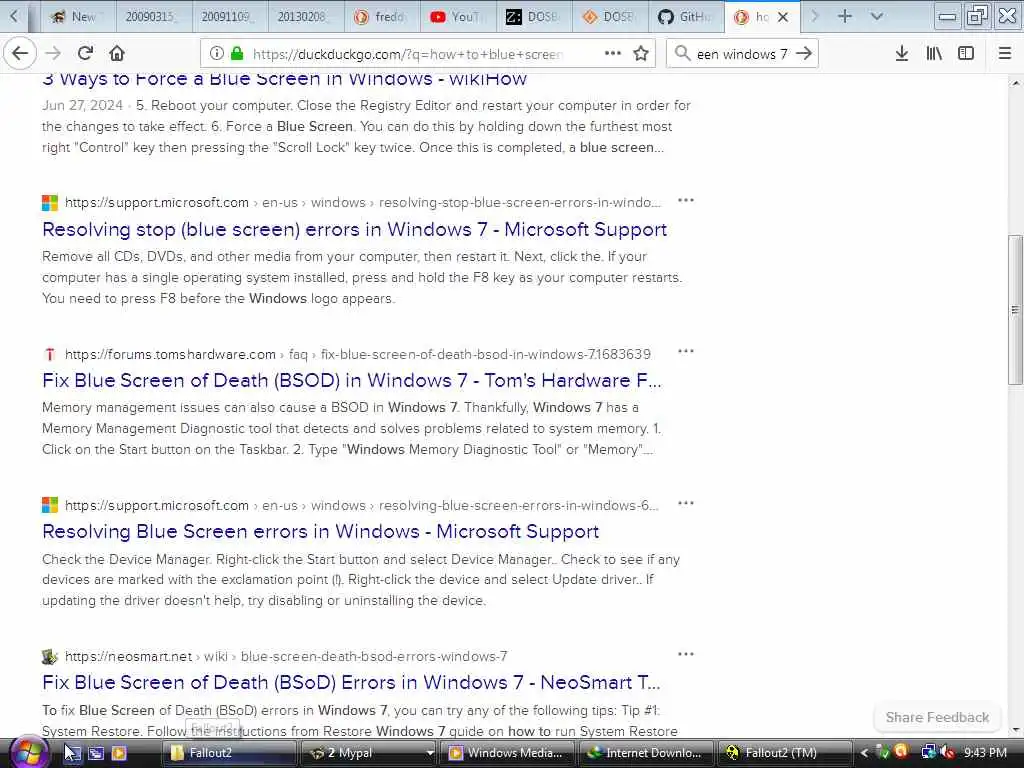Open the hamburger application menu
Viewport: 1024px width, 768px height.
click(1005, 54)
